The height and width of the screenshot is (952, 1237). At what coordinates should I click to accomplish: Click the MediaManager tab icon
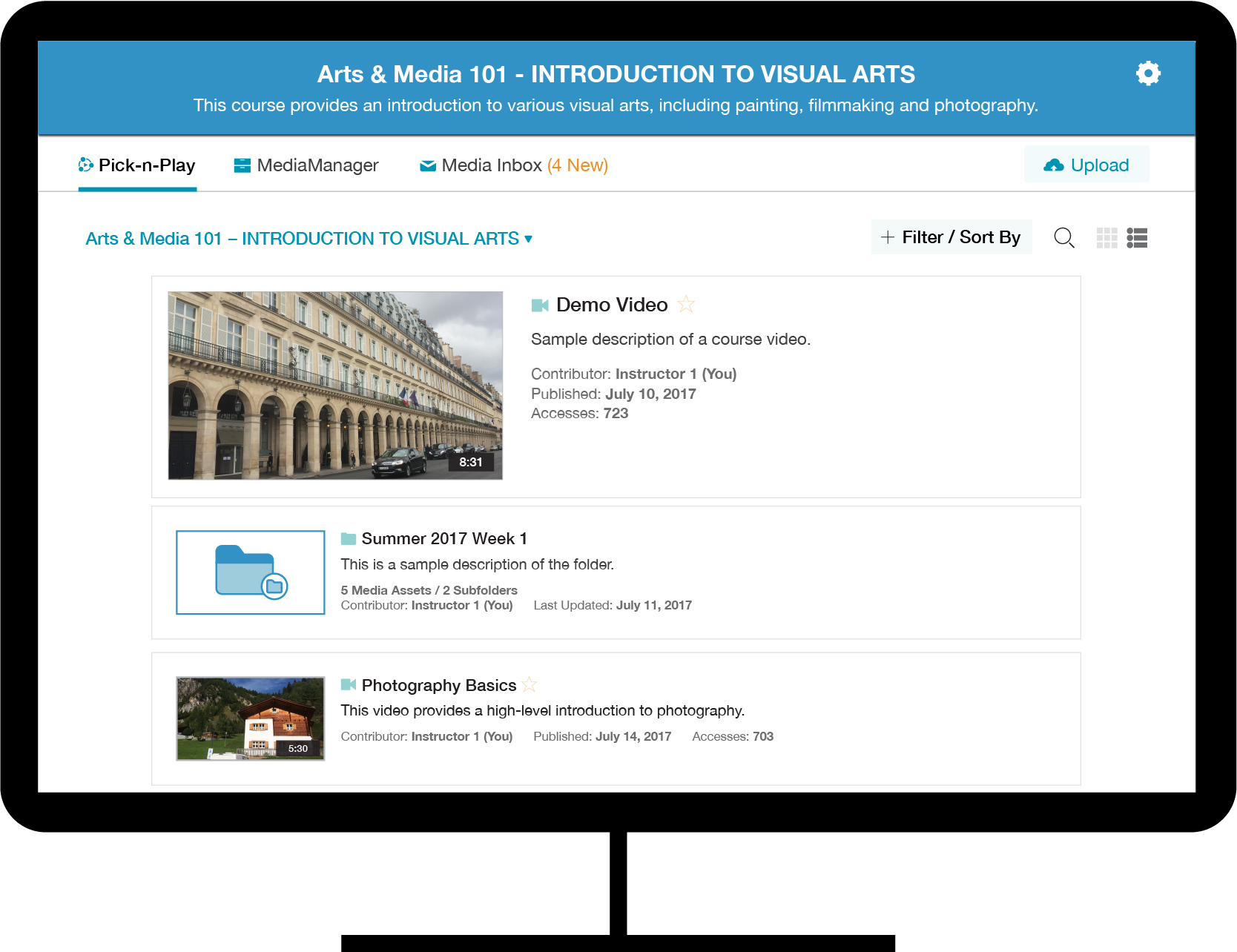point(242,165)
